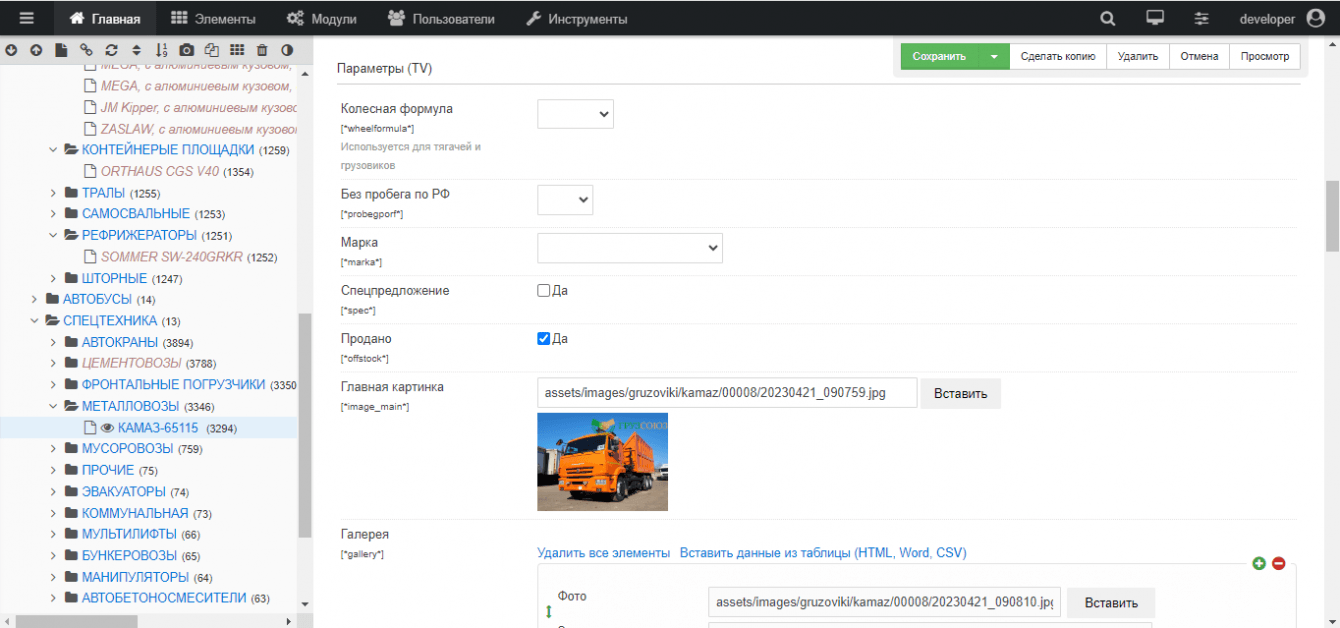
Task: Click the collapse tree arrow-up icon
Action: pos(36,49)
